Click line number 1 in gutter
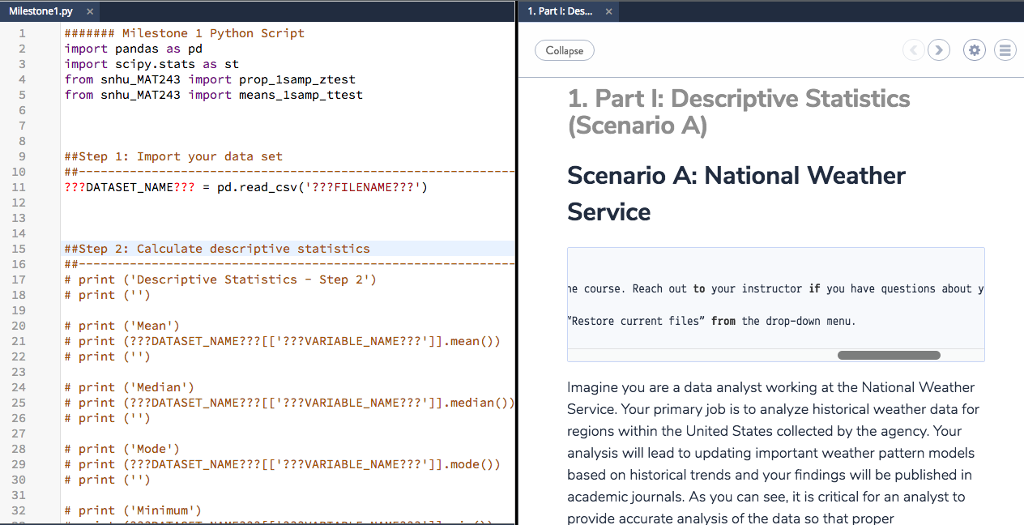The width and height of the screenshot is (1024, 525). pos(23,33)
